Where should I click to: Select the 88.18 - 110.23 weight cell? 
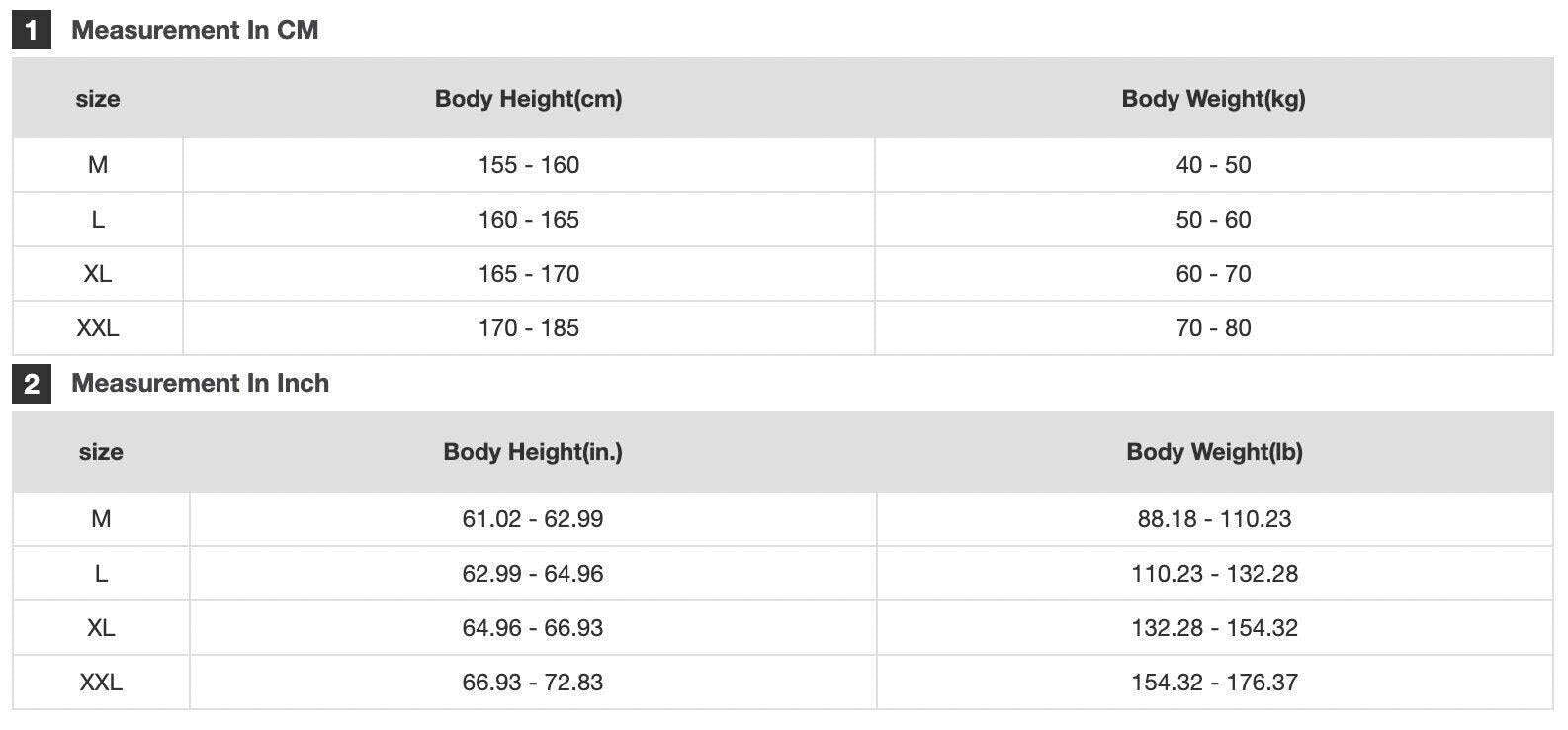point(1214,519)
